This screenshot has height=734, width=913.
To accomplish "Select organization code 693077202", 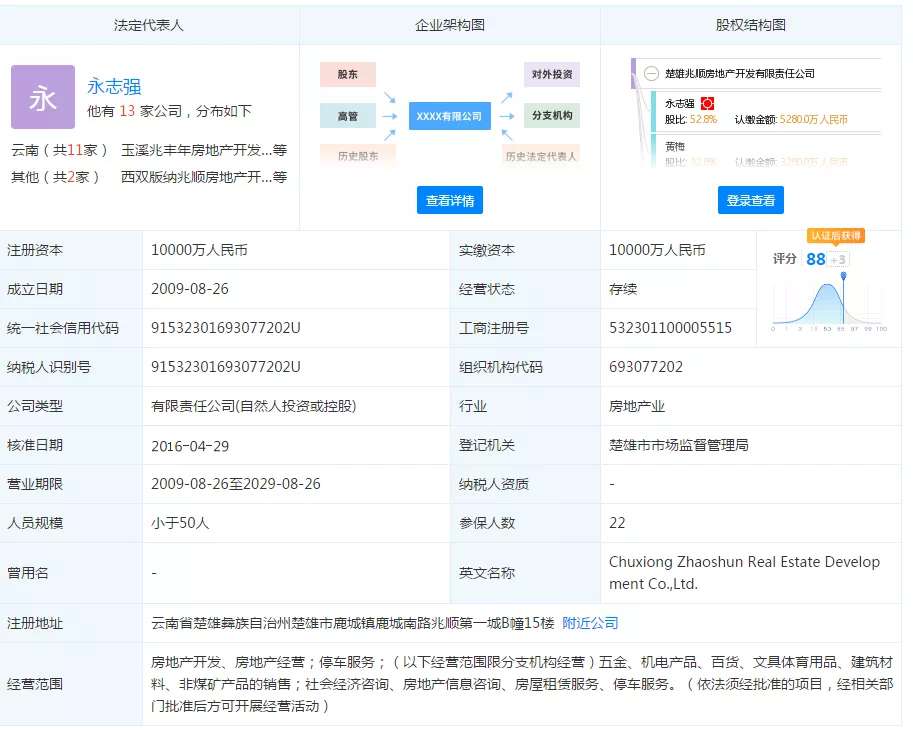I will (x=646, y=367).
